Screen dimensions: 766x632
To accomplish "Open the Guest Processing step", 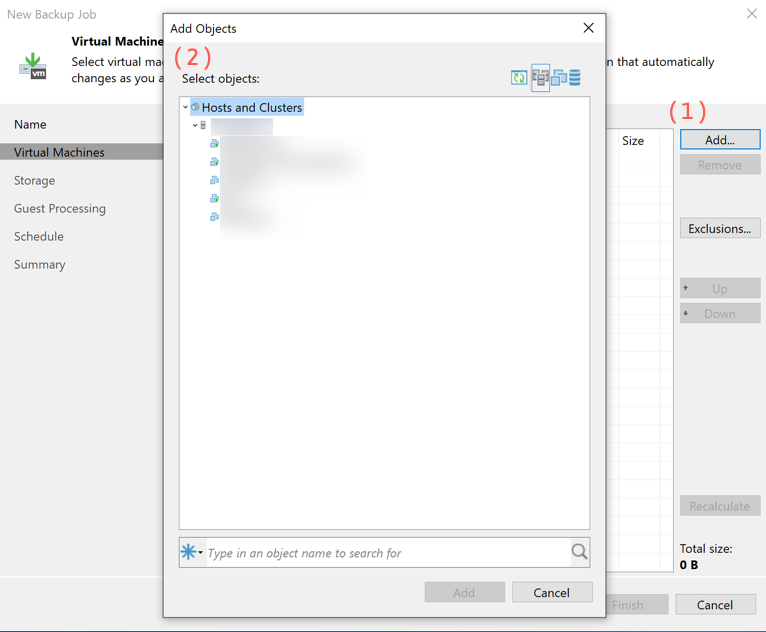I will [60, 208].
